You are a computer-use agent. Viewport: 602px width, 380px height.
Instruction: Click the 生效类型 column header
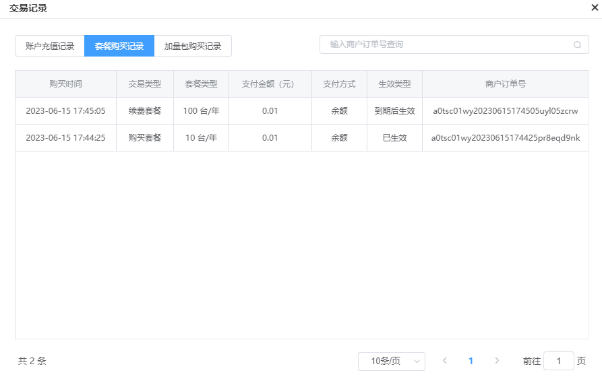pos(395,84)
